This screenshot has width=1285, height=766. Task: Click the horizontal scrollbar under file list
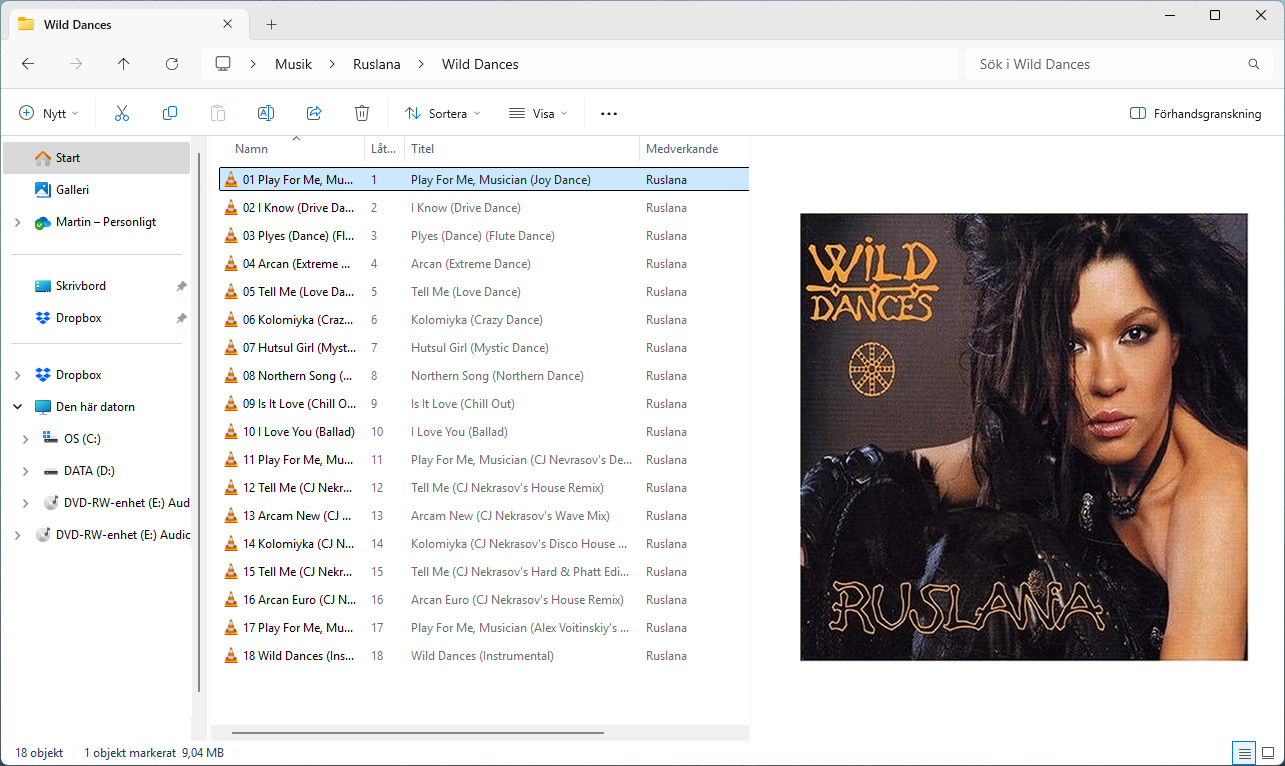417,733
